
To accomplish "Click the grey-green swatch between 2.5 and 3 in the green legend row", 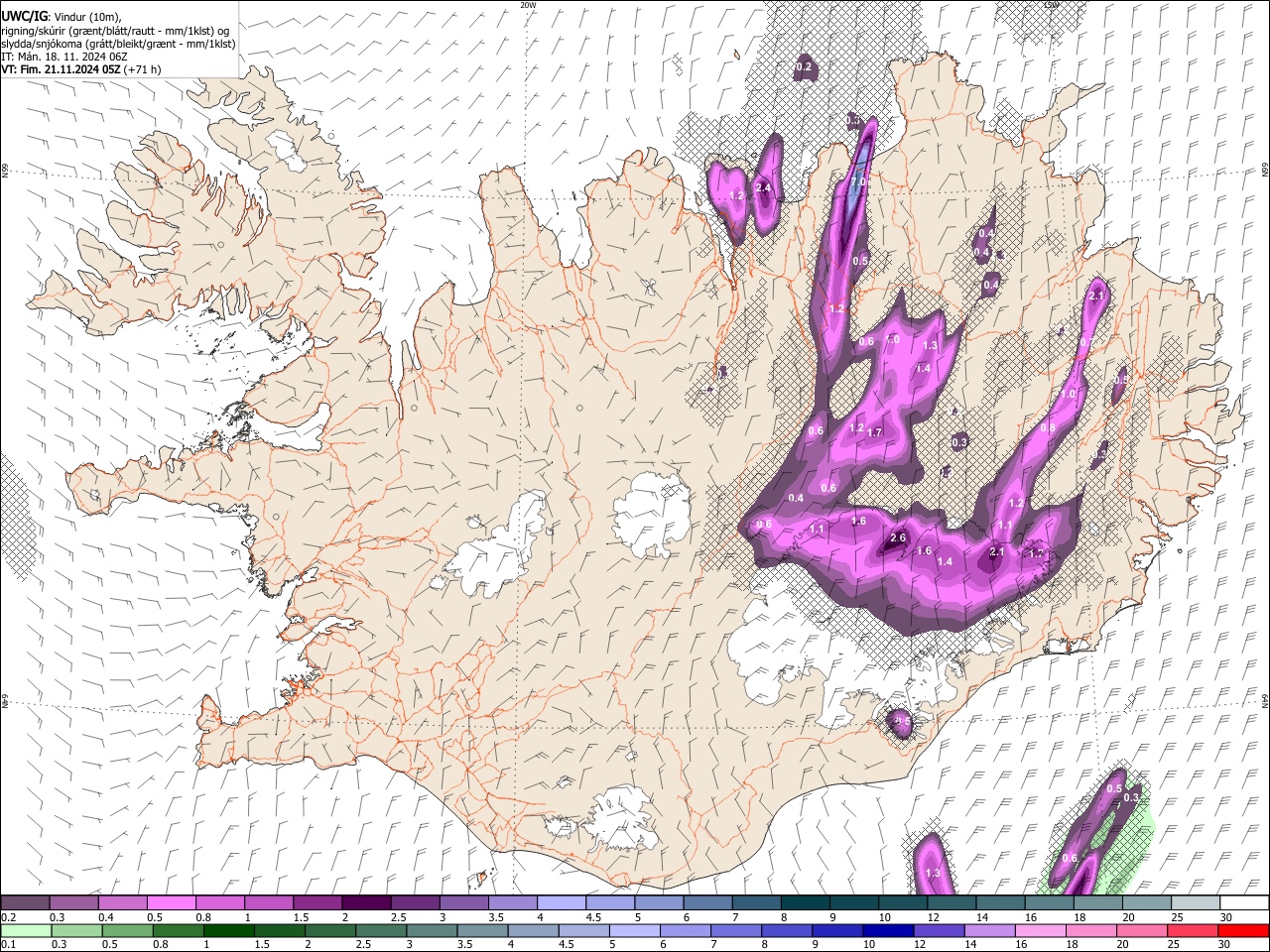I will (x=381, y=930).
